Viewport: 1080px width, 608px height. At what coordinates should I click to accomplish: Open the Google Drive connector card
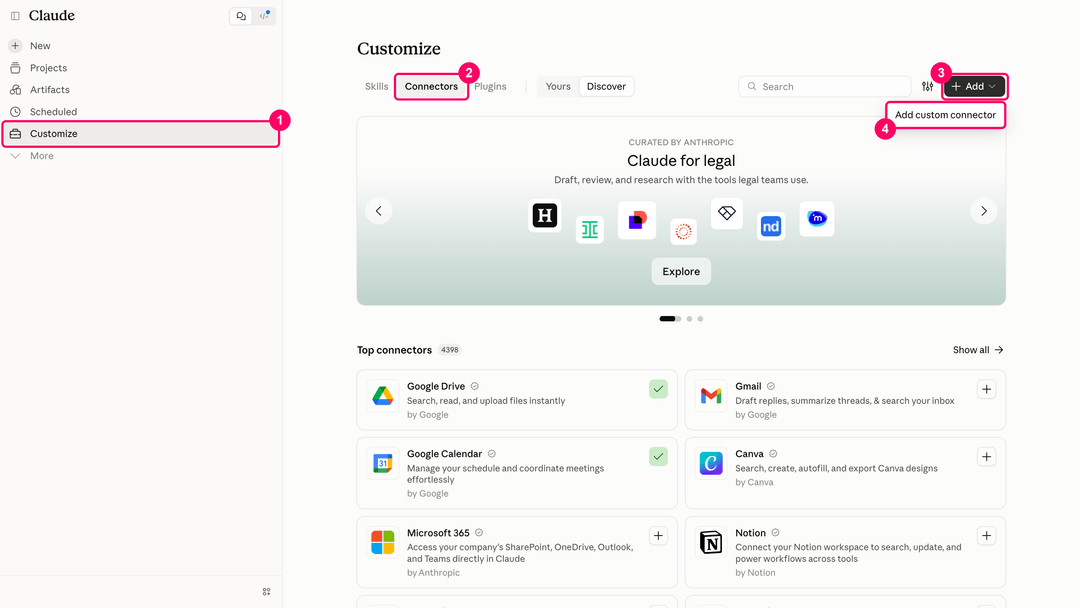tap(517, 400)
